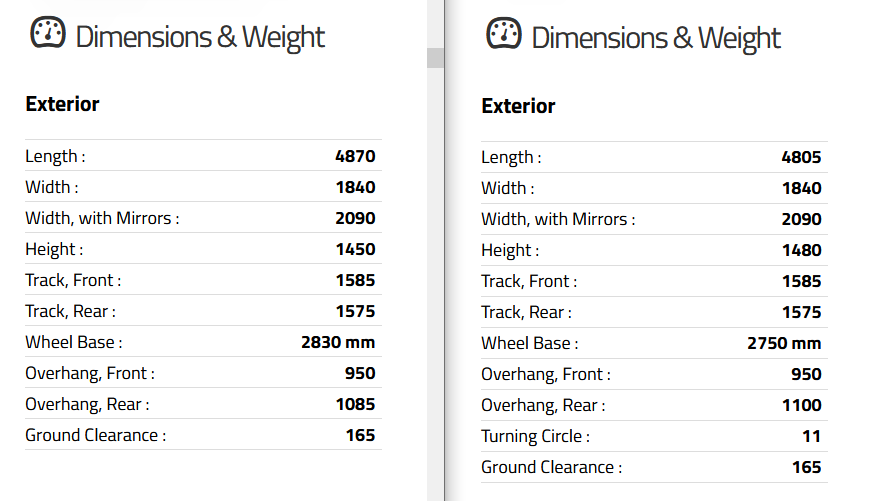This screenshot has height=501, width=871.
Task: Click the left Dimensions & Weight heading
Action: click(200, 37)
